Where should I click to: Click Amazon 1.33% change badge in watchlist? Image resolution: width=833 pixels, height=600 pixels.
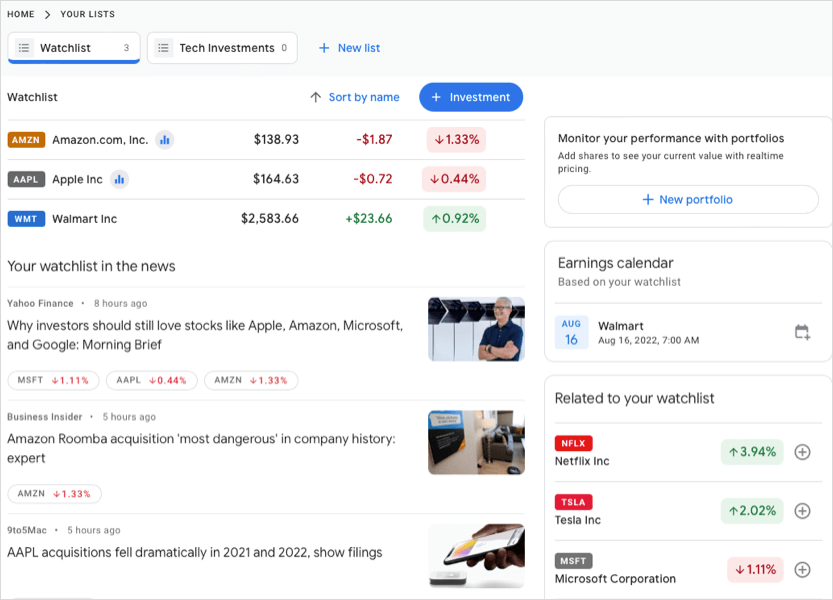point(456,140)
